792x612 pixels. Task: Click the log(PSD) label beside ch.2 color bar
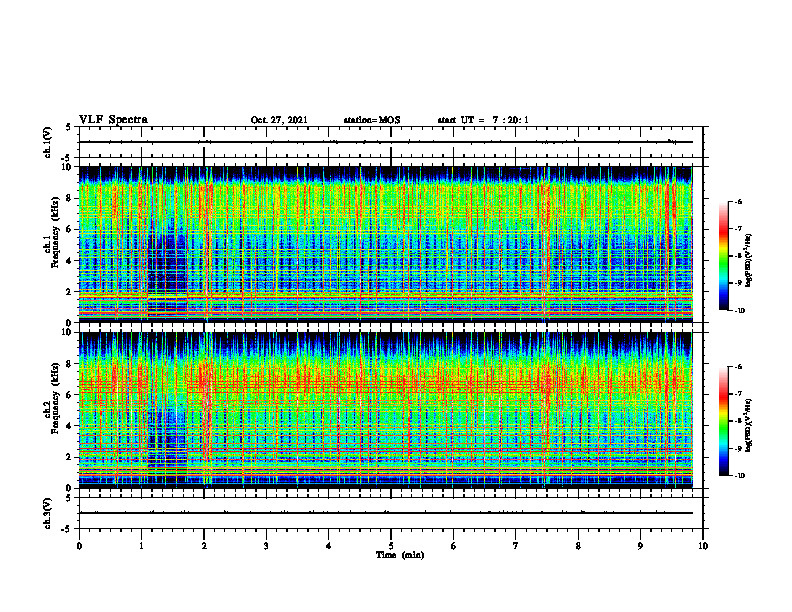(749, 425)
